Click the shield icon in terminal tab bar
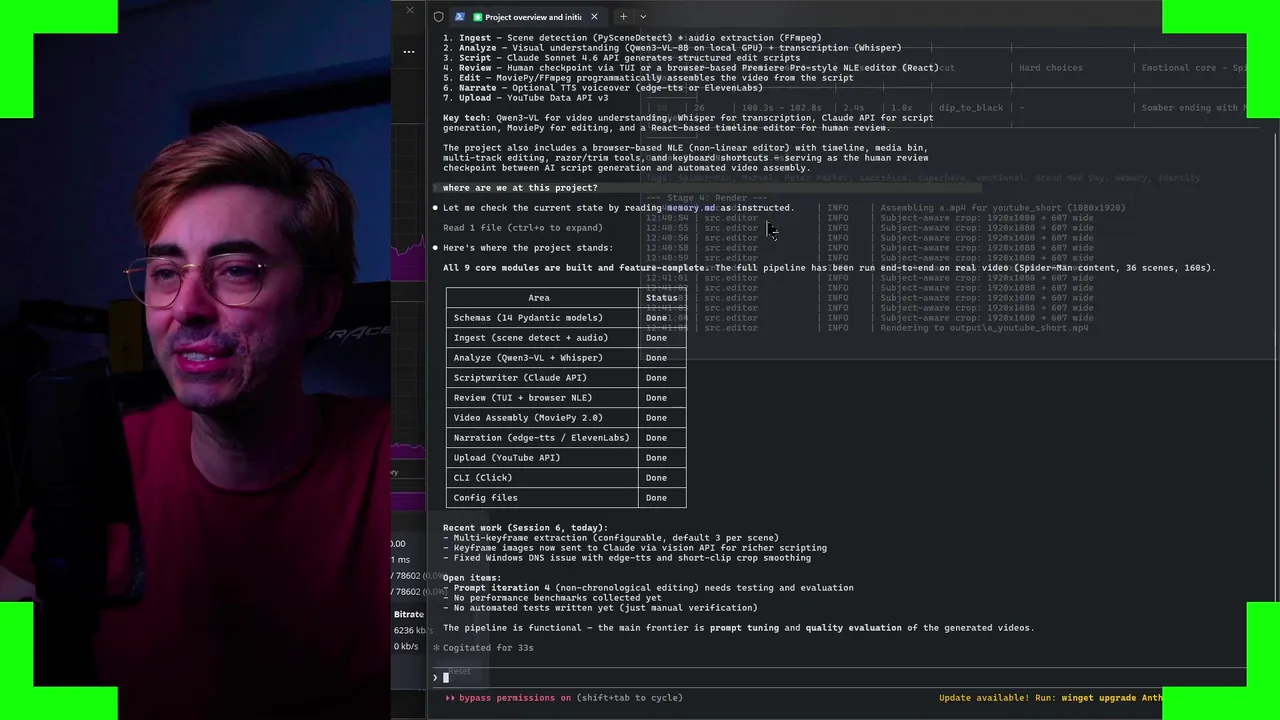The width and height of the screenshot is (1280, 720). (x=438, y=17)
